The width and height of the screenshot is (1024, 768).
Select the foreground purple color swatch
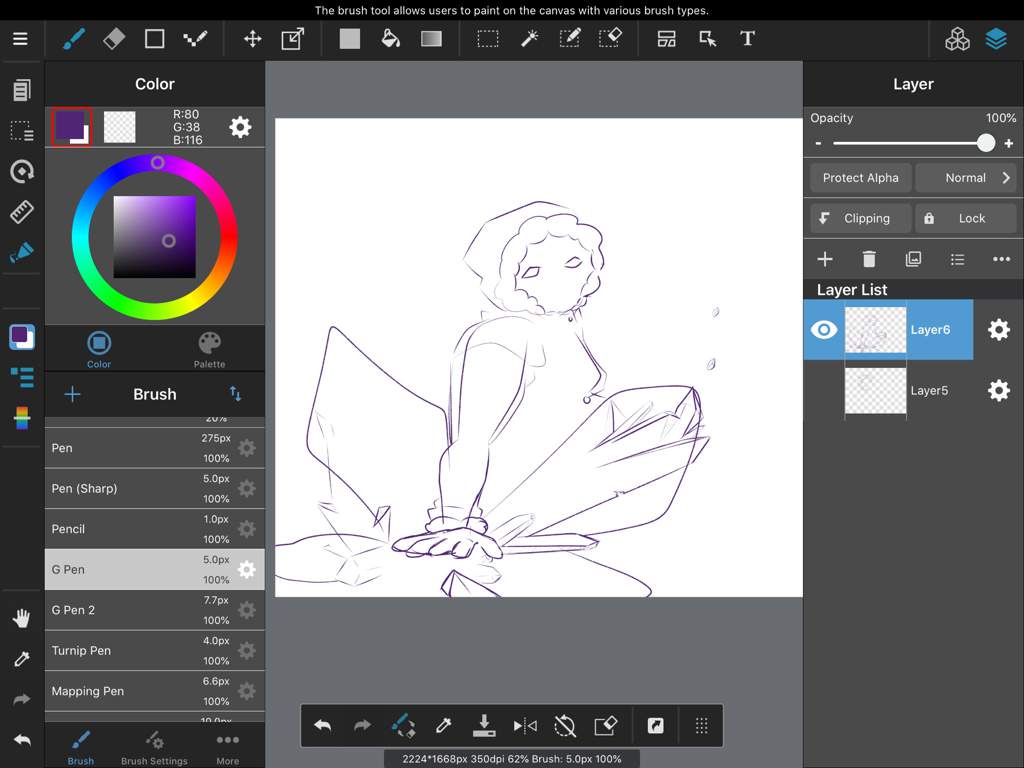[x=71, y=127]
